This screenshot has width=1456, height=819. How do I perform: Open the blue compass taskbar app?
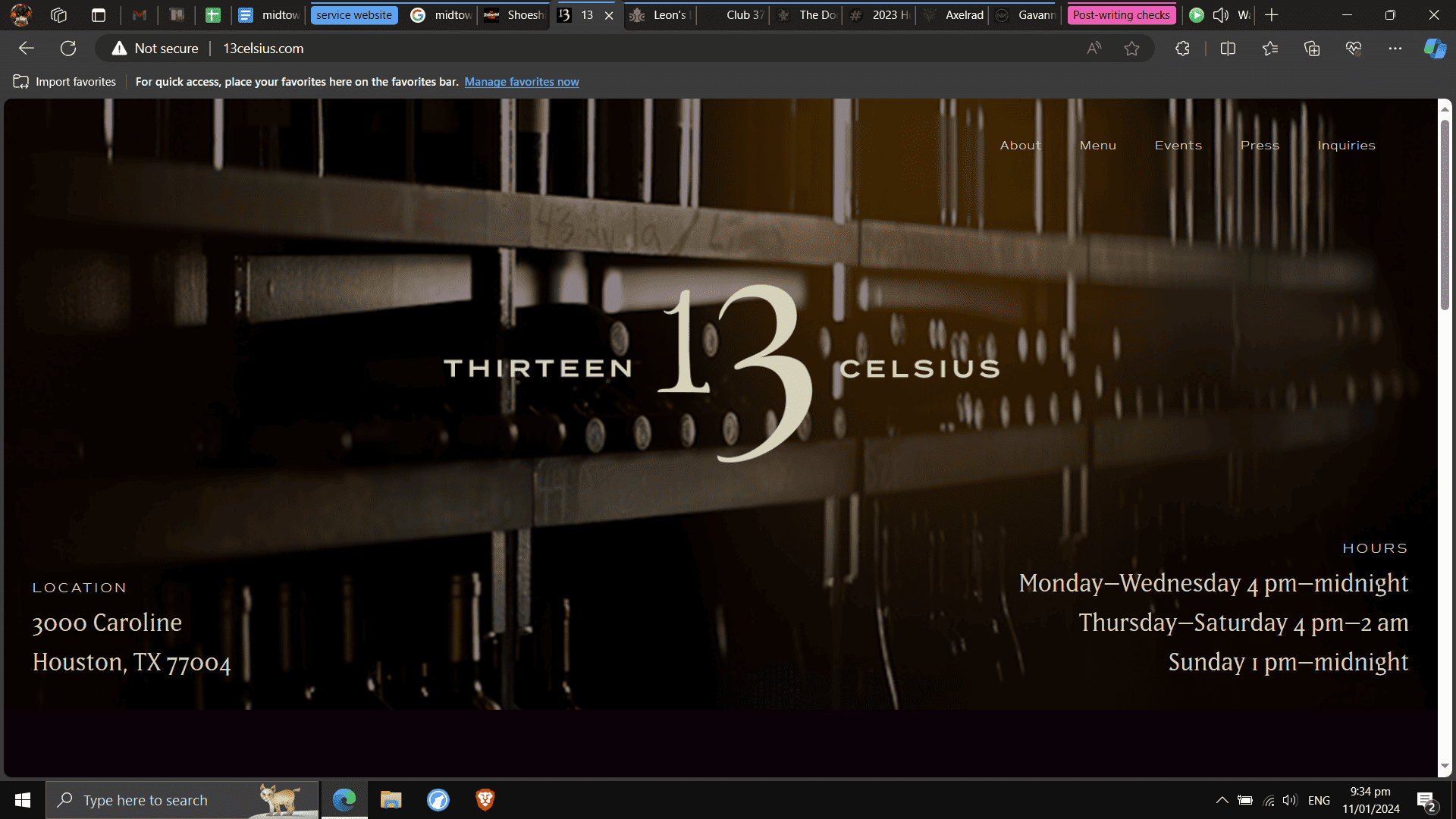[x=438, y=800]
